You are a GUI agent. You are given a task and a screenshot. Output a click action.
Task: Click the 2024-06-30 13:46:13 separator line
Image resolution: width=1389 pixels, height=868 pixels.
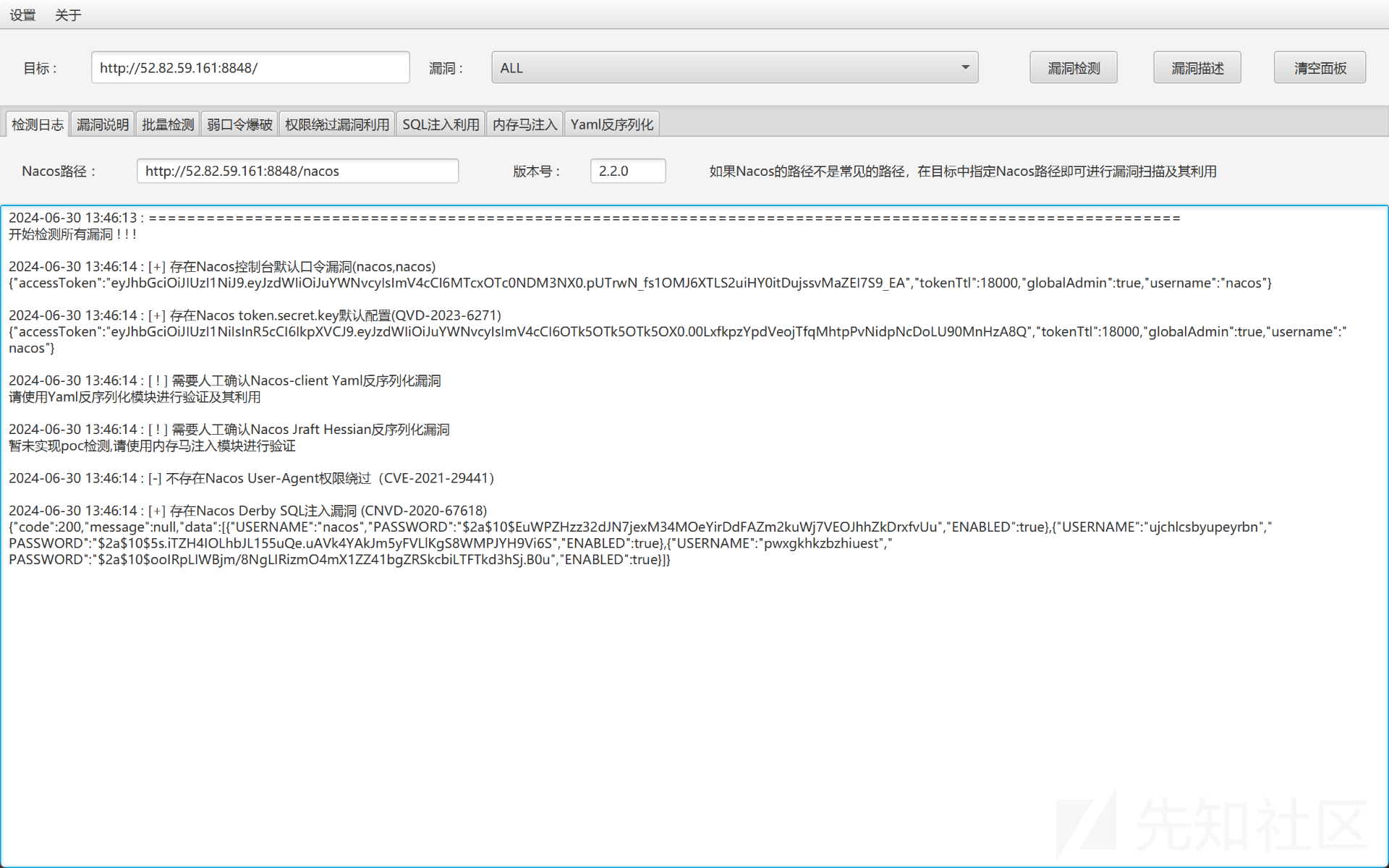pos(595,218)
